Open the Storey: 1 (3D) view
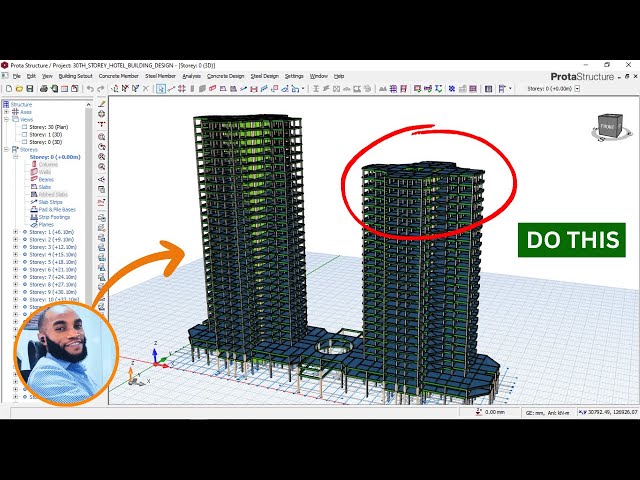Image resolution: width=640 pixels, height=480 pixels. [46, 135]
